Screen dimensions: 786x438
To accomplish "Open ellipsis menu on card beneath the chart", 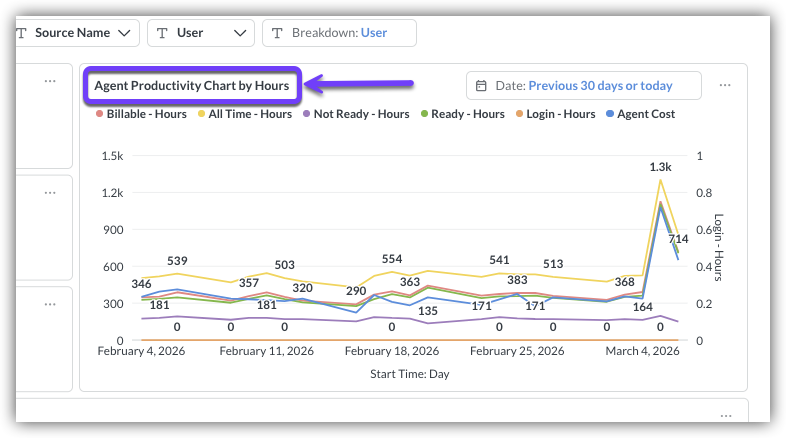I will coord(725,414).
